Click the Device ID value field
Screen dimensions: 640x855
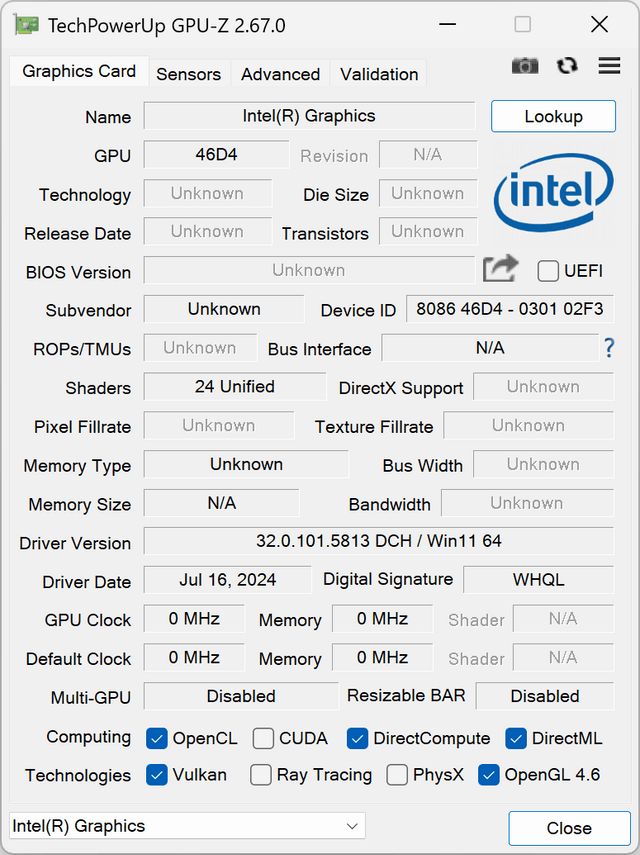tap(510, 309)
